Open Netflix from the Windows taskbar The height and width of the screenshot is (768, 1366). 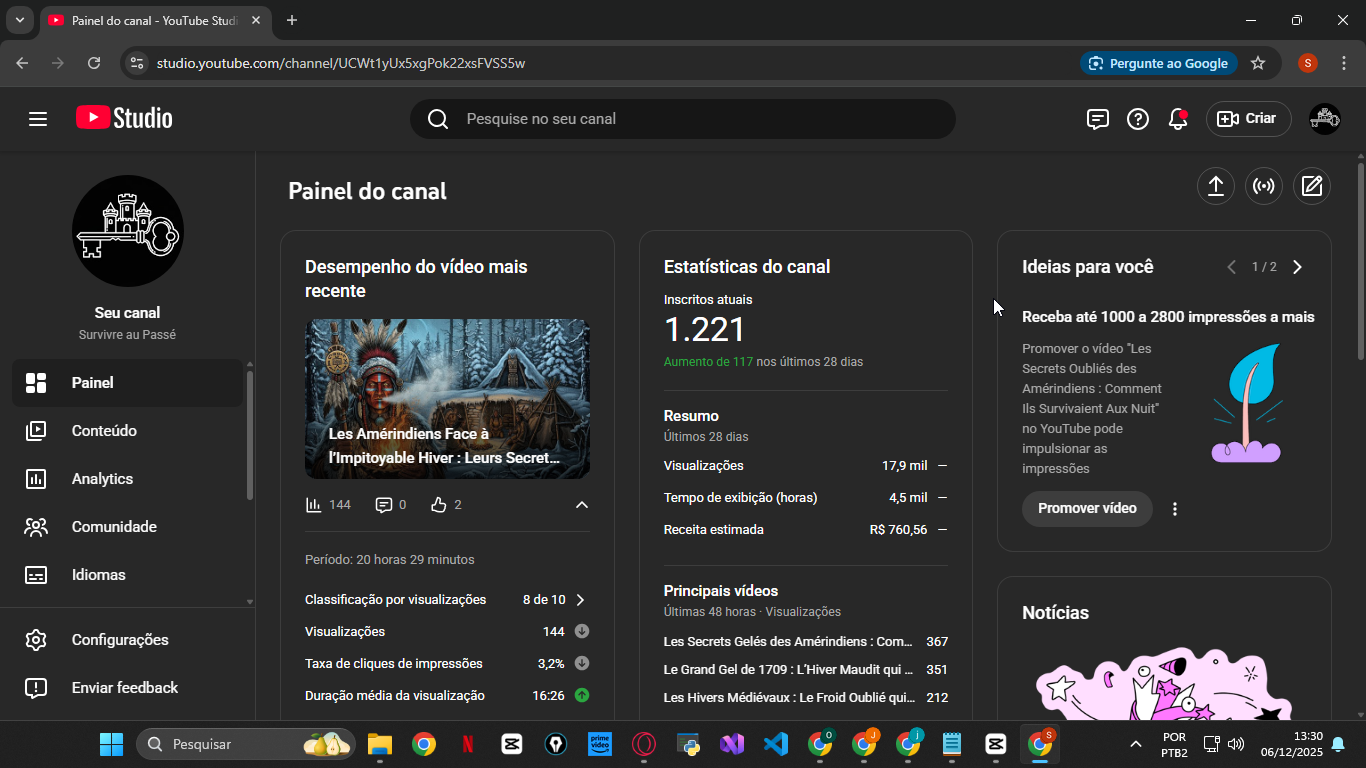coord(468,744)
